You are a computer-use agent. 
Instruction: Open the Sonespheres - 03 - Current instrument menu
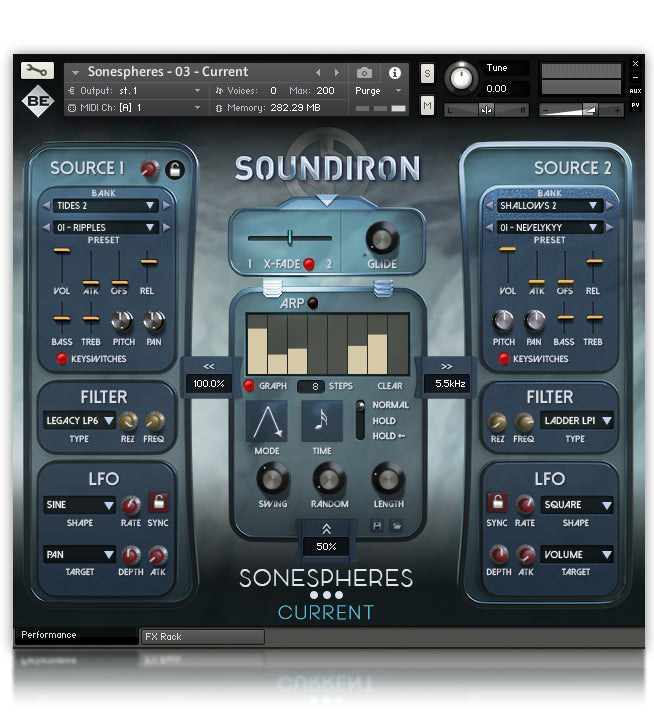pyautogui.click(x=168, y=72)
